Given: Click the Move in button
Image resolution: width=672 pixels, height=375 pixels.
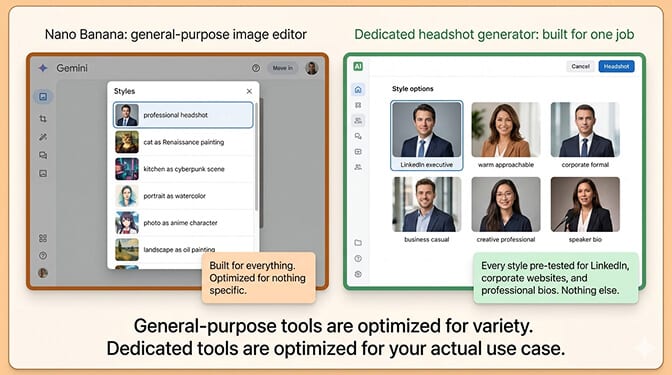Looking at the screenshot, I should (282, 68).
